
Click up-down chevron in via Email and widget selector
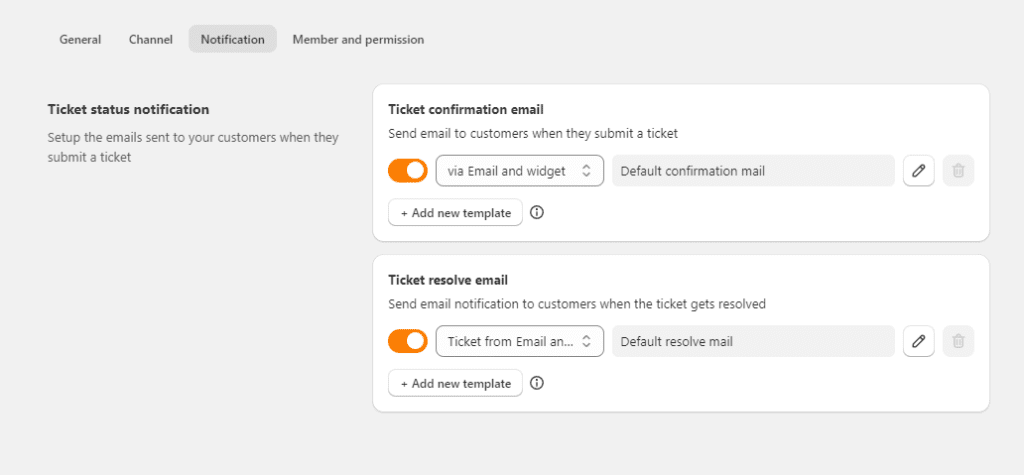point(586,171)
